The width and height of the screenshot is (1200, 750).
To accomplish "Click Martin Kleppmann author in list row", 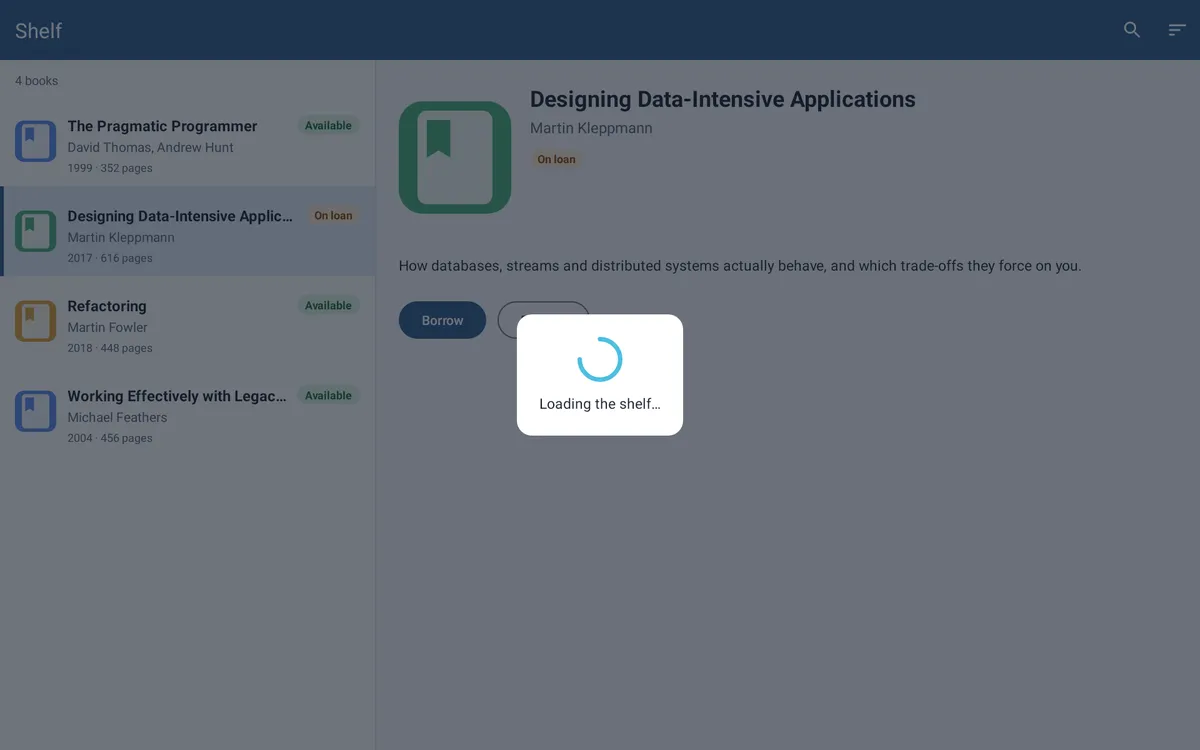I will 121,237.
